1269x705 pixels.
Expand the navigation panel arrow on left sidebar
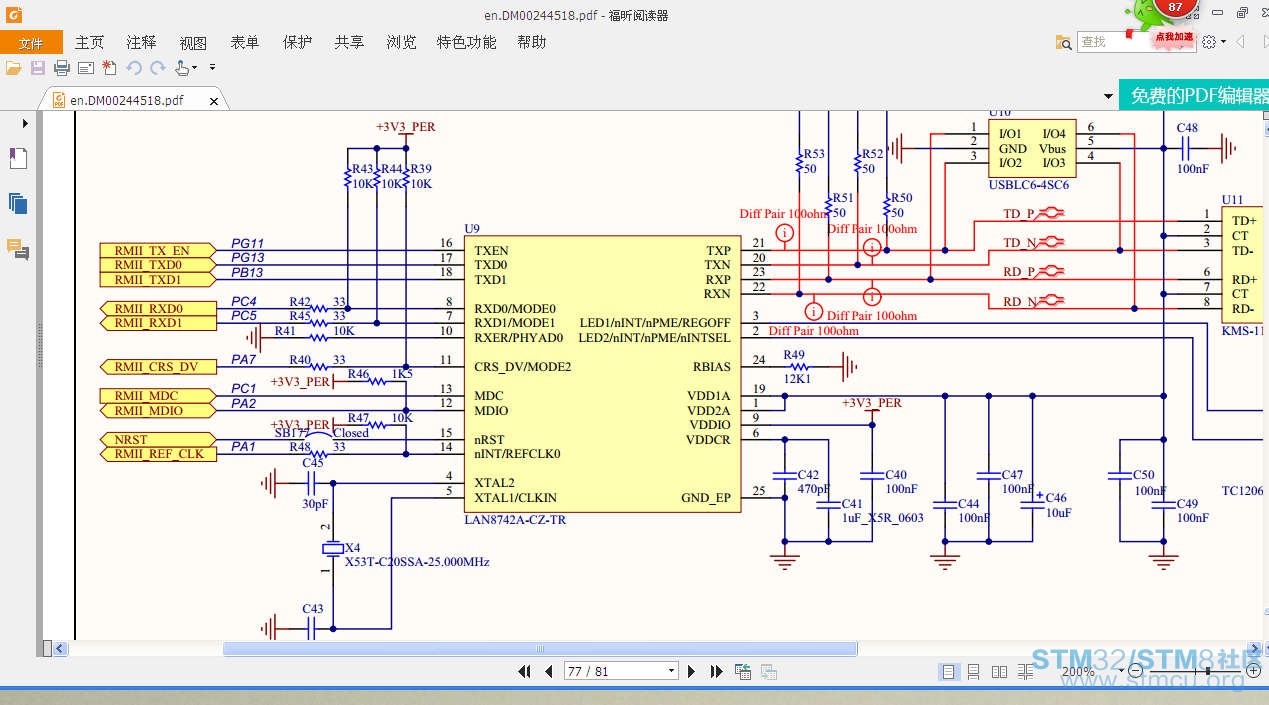pos(25,123)
